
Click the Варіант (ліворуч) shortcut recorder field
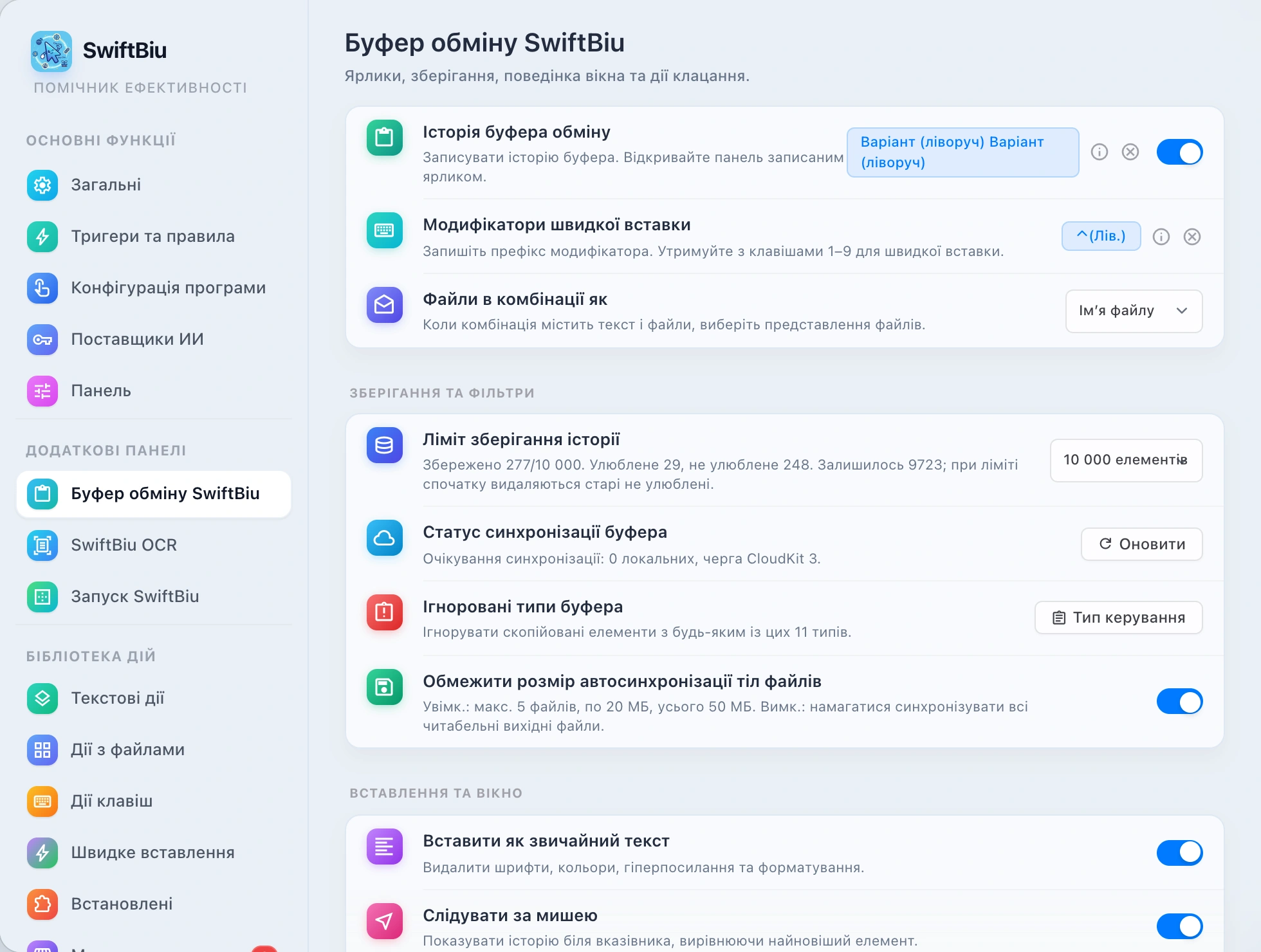tap(963, 152)
